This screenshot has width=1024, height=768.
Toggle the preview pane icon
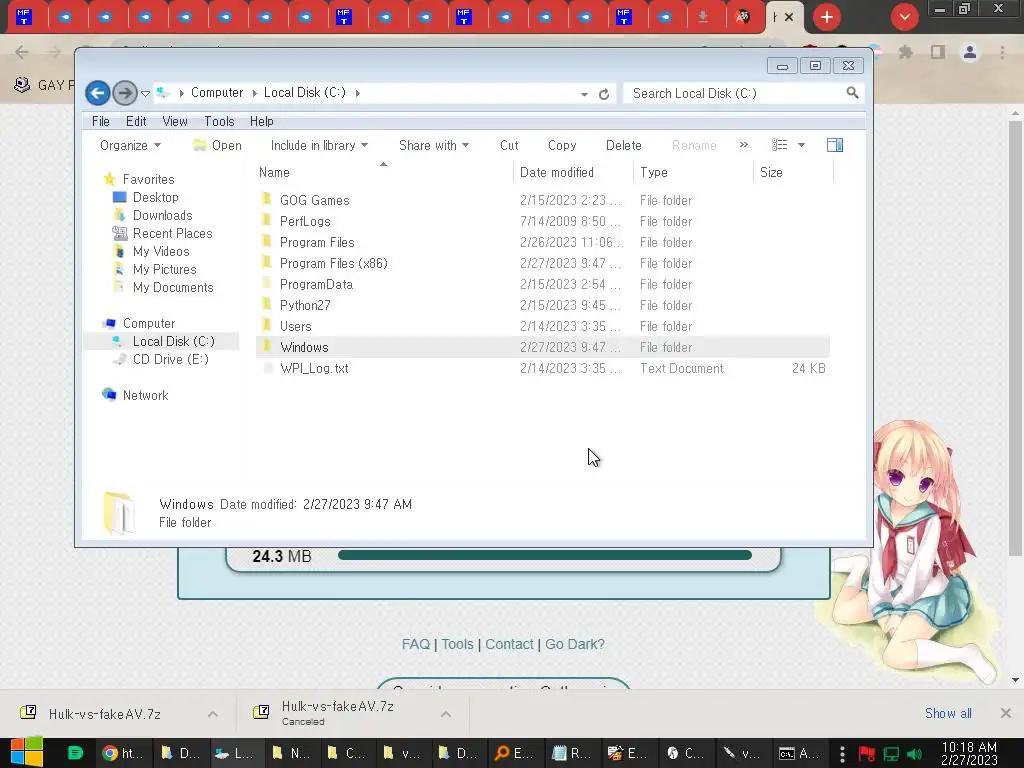835,145
